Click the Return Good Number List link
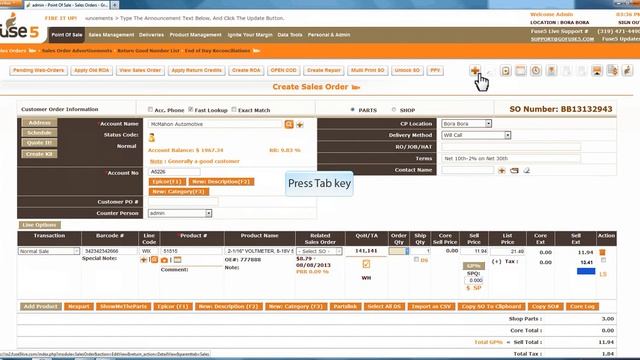 148,51
